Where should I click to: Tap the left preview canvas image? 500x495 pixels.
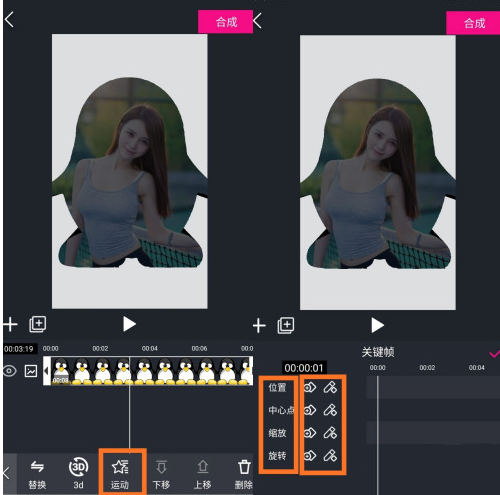[130, 171]
